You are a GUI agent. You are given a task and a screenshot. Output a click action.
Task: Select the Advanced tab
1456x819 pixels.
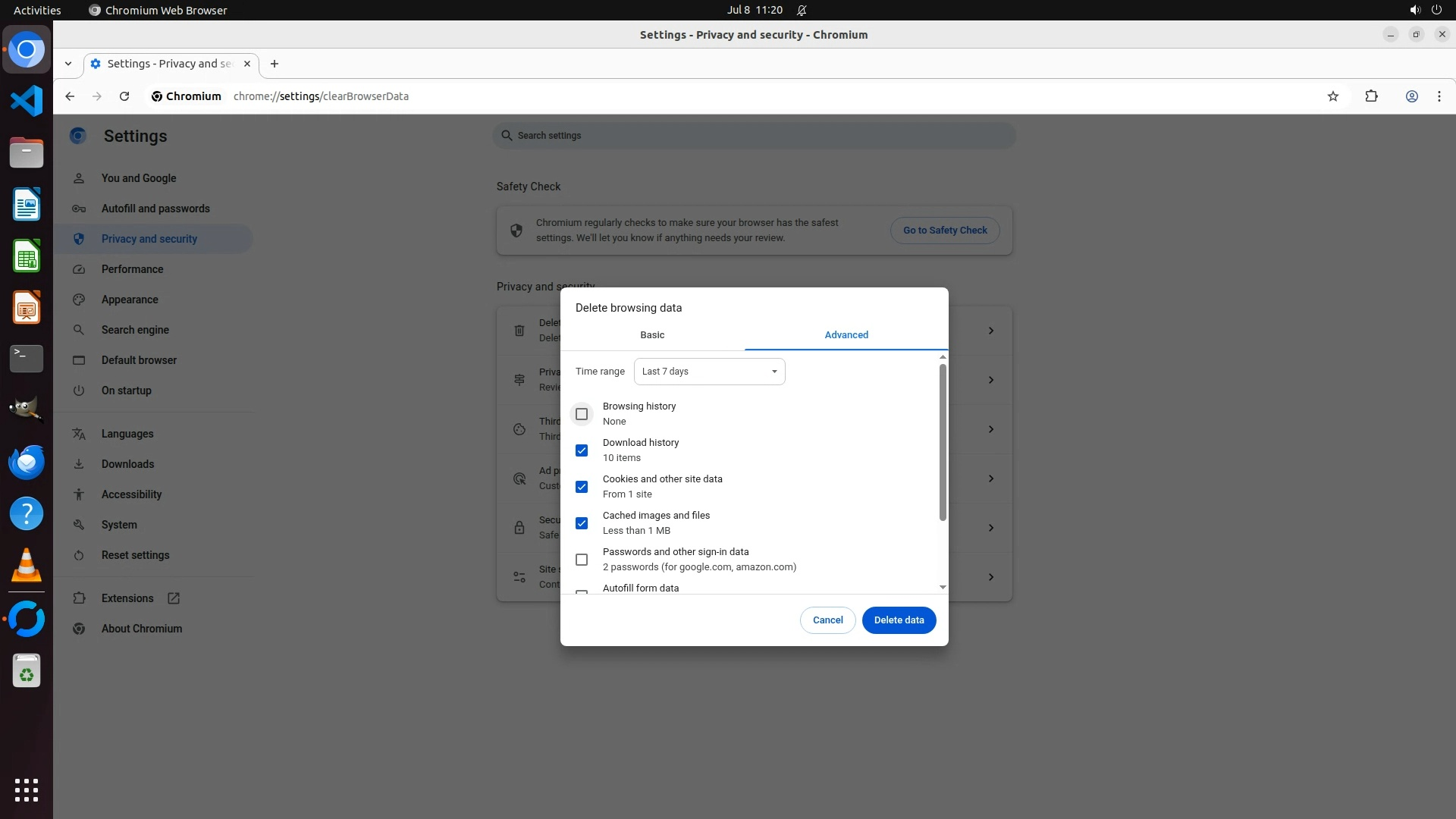click(x=846, y=335)
